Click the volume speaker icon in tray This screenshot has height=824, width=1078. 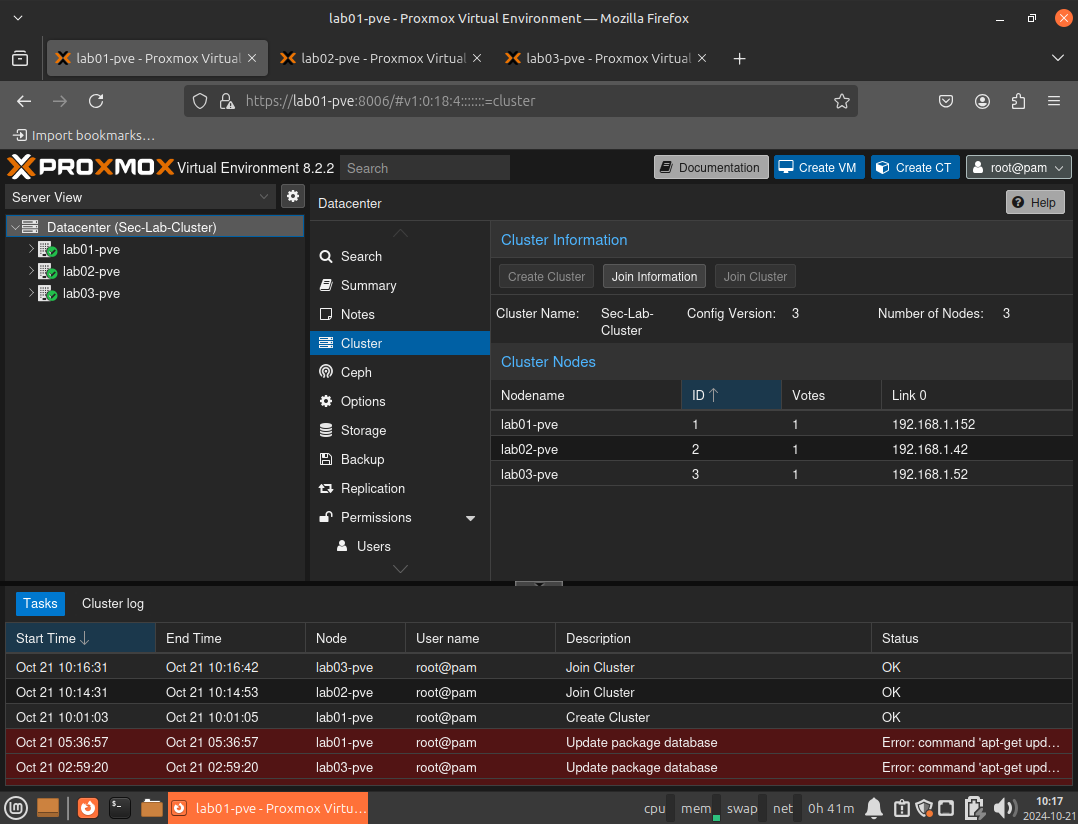coord(1004,808)
